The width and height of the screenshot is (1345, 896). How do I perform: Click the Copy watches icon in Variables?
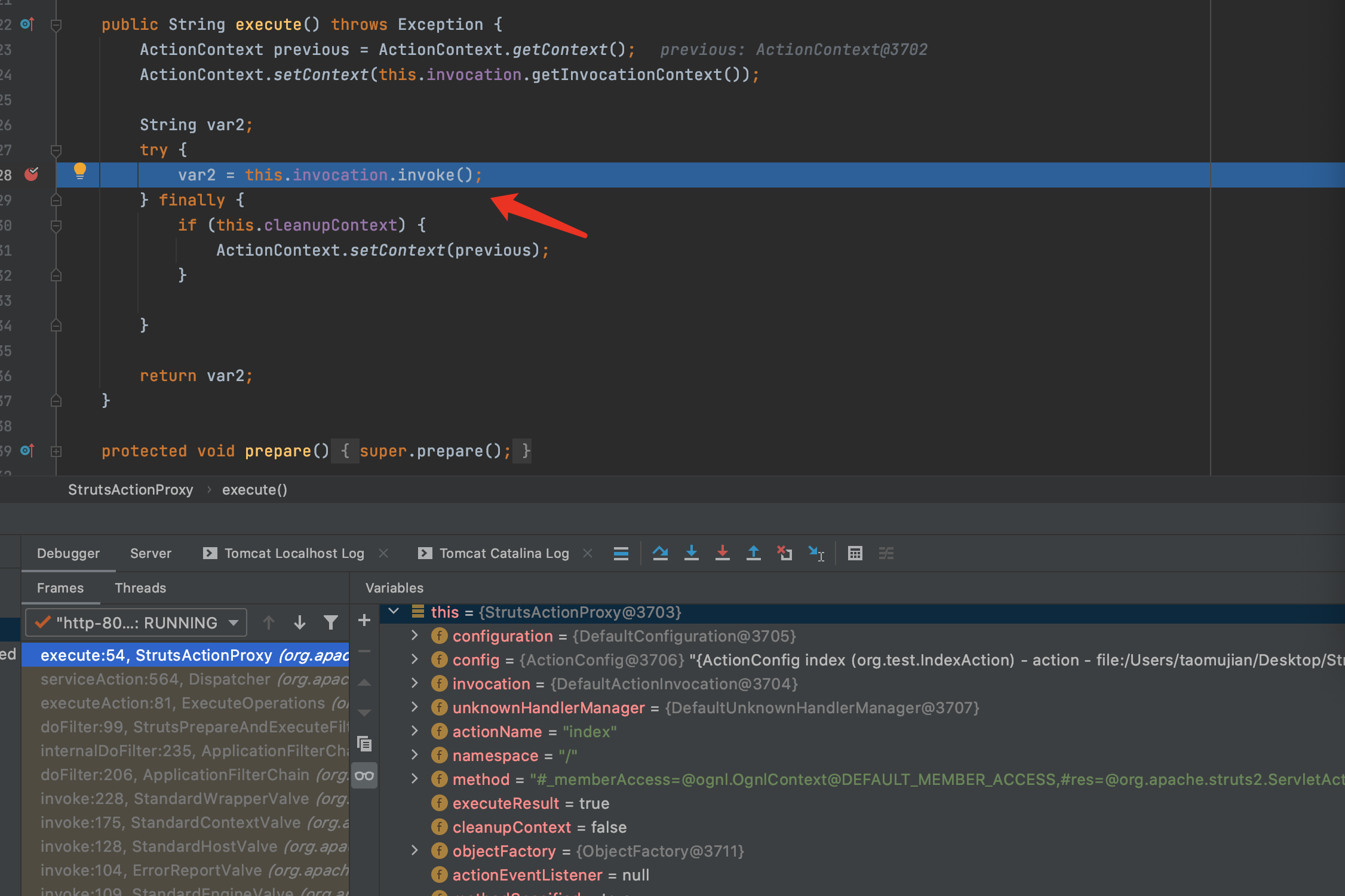tap(364, 744)
